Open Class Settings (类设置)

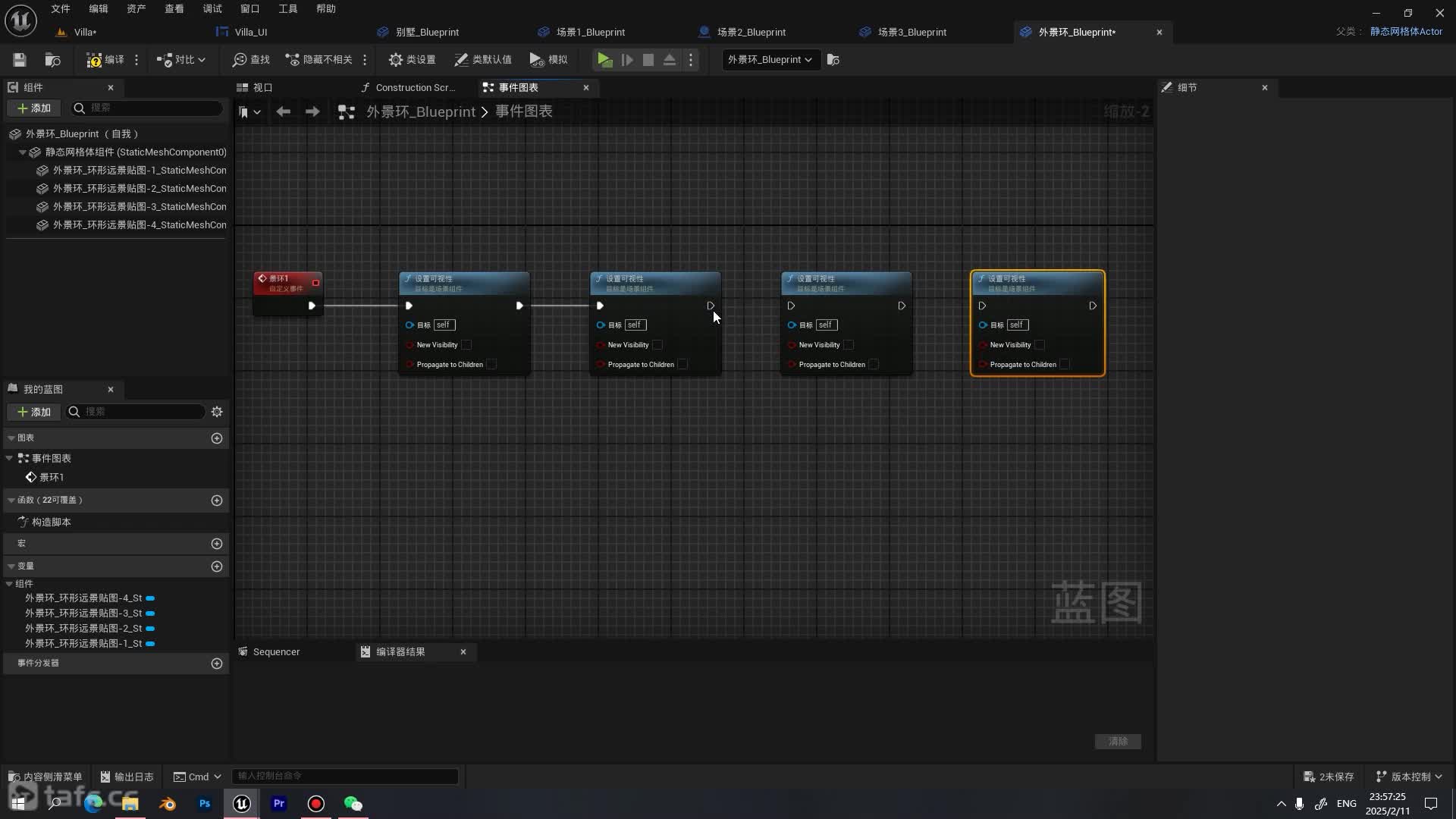tap(412, 59)
